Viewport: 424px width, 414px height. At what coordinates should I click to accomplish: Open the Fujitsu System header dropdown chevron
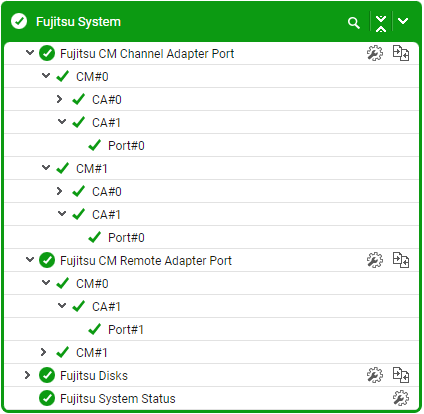click(403, 21)
